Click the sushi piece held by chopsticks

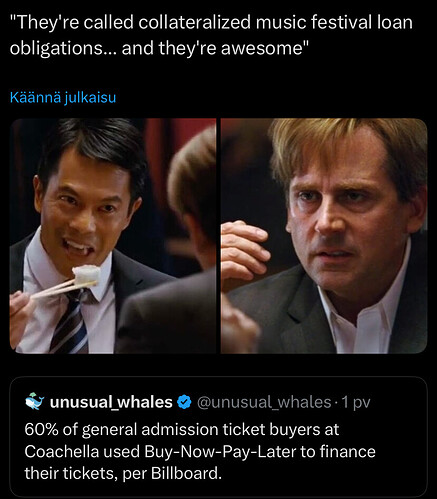tap(86, 275)
